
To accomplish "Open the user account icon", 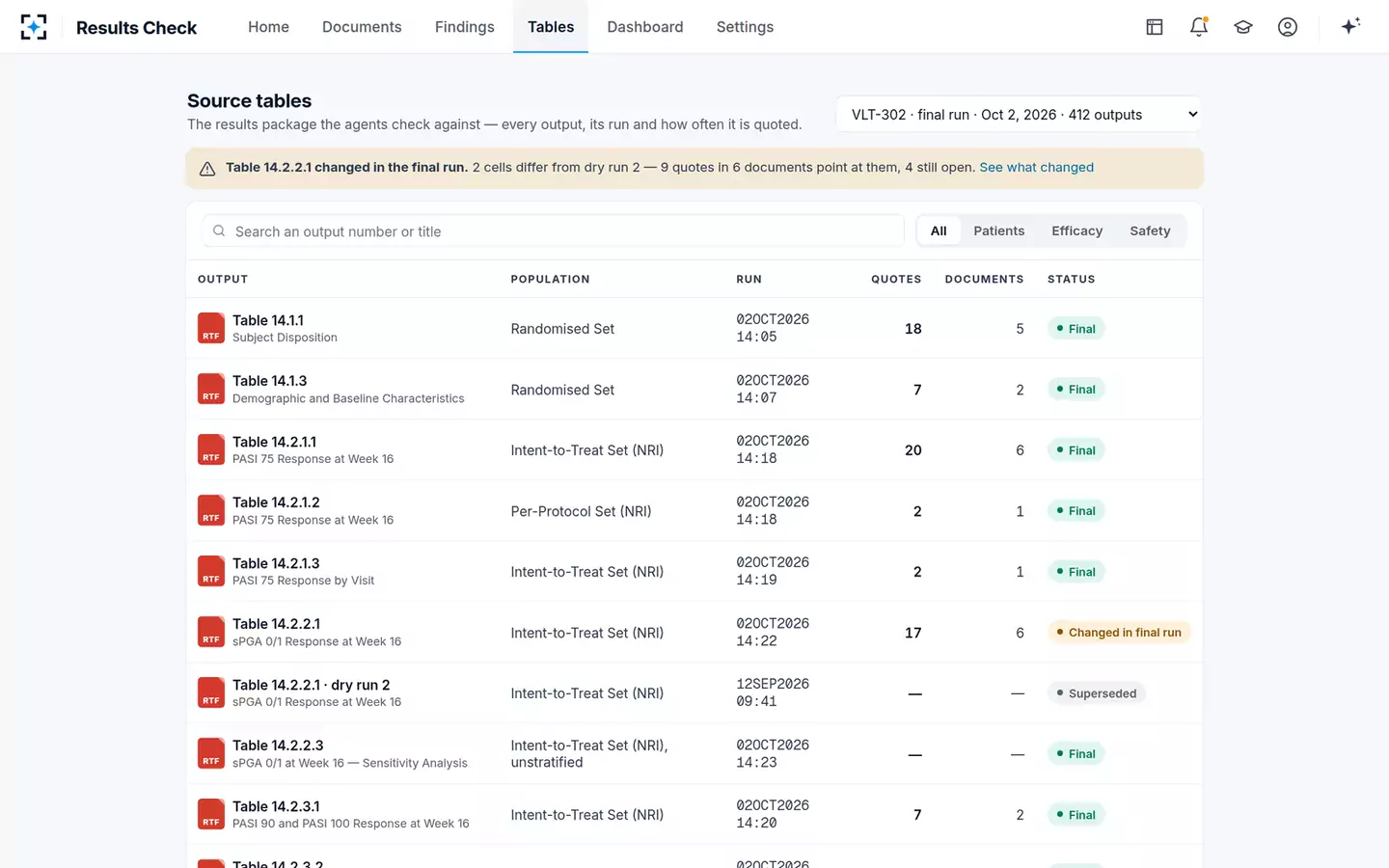I will [x=1288, y=27].
